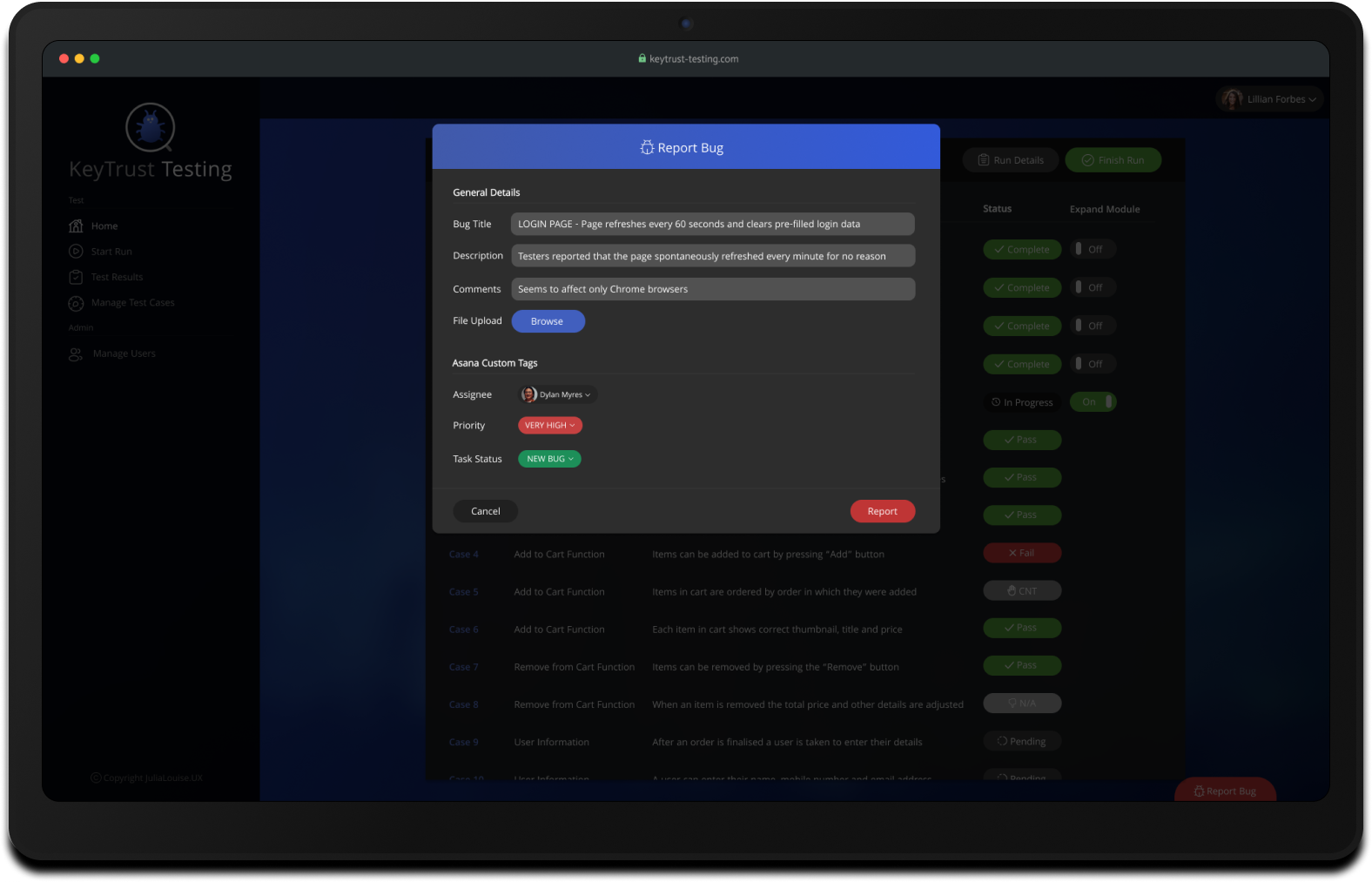Click Browse to upload a file
The width and height of the screenshot is (1372, 882).
point(548,321)
